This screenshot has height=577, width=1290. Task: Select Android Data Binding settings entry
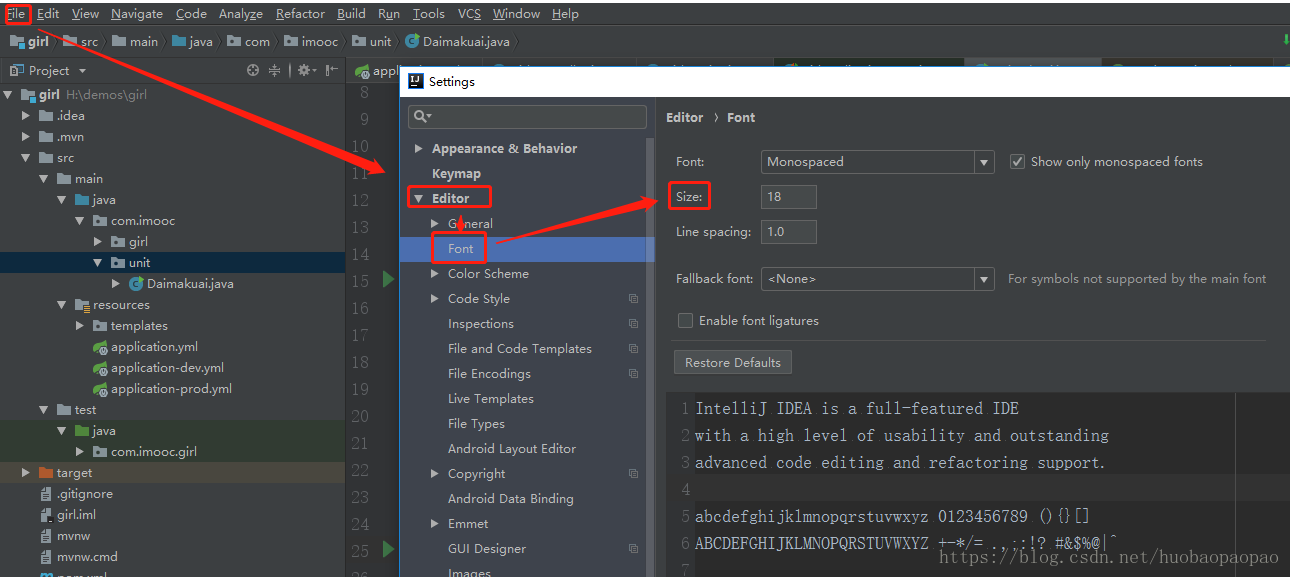point(511,499)
